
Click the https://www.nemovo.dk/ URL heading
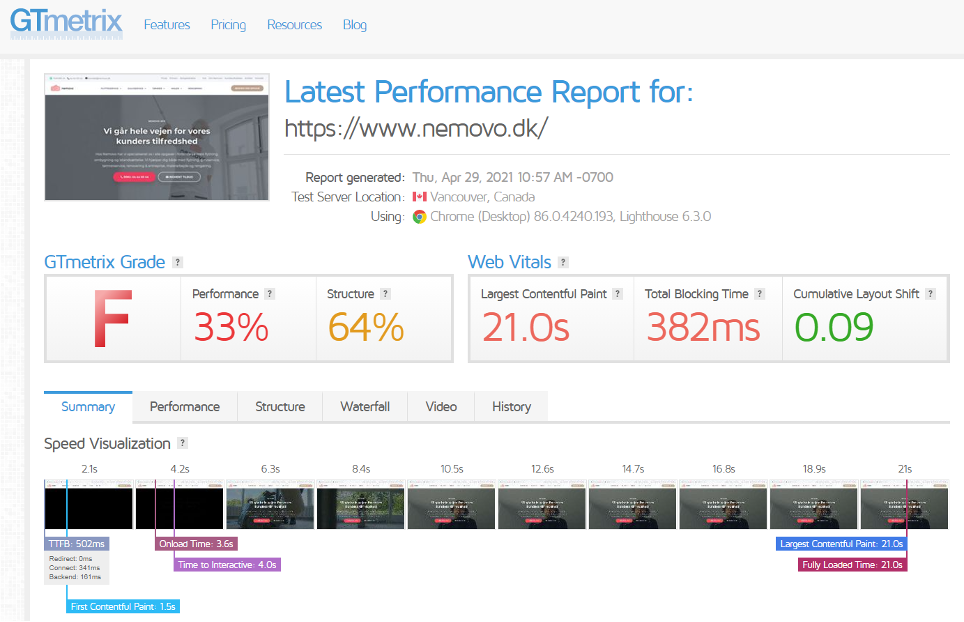[x=416, y=128]
